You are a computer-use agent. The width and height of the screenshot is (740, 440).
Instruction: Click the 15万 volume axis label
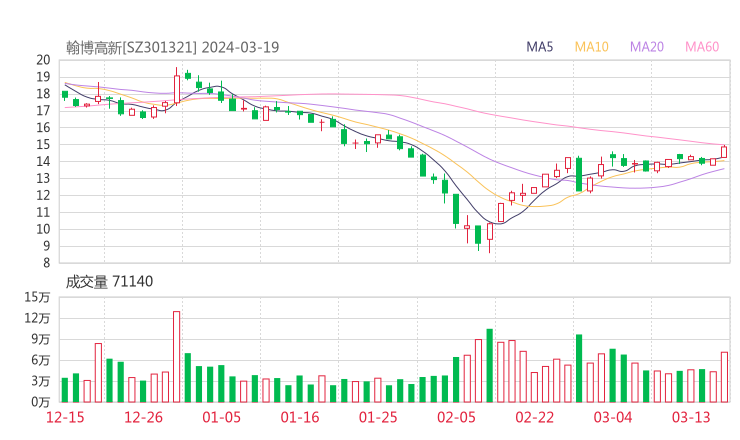[x=37, y=297]
